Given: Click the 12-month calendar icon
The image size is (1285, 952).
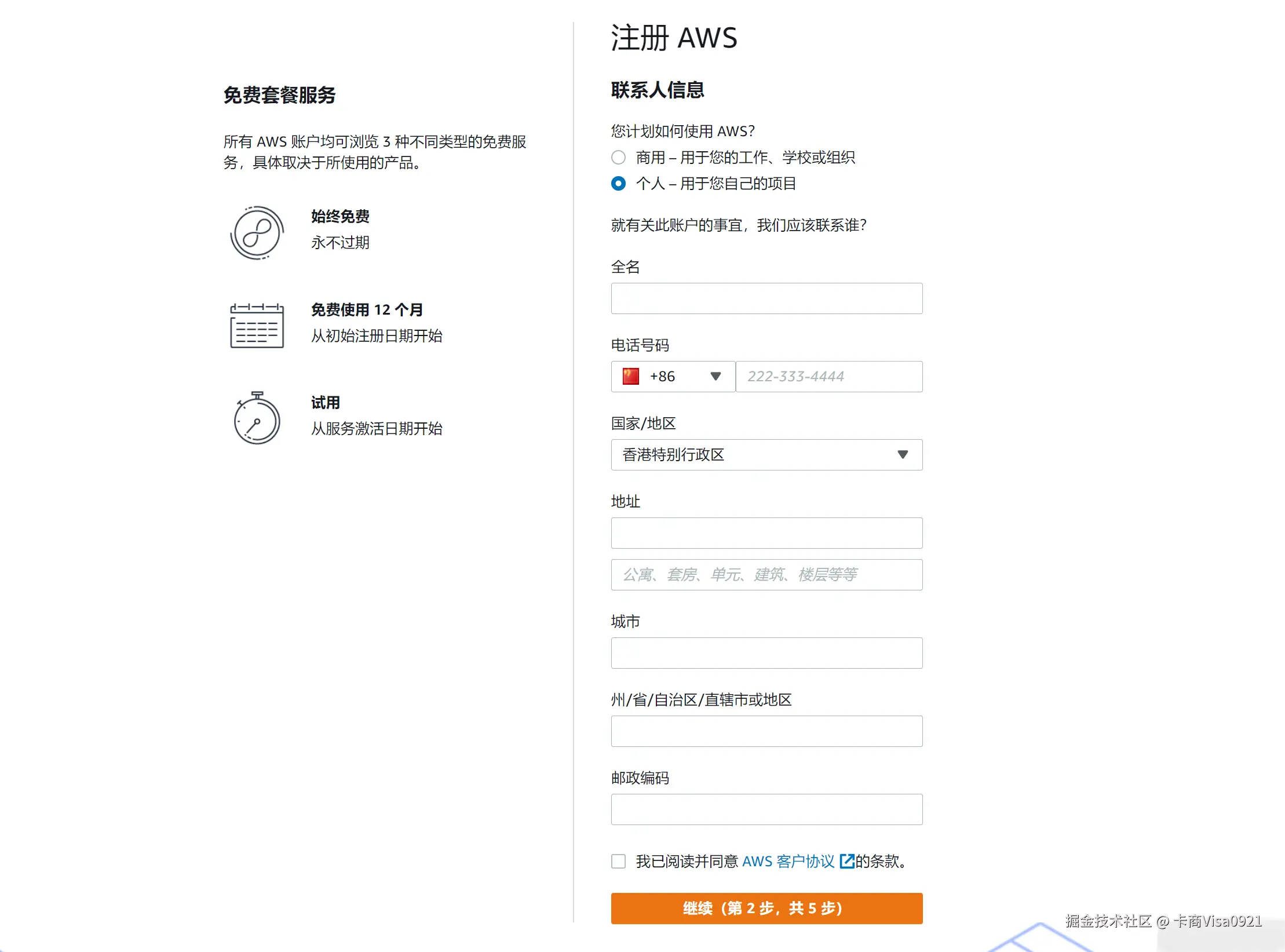Looking at the screenshot, I should pos(257,326).
